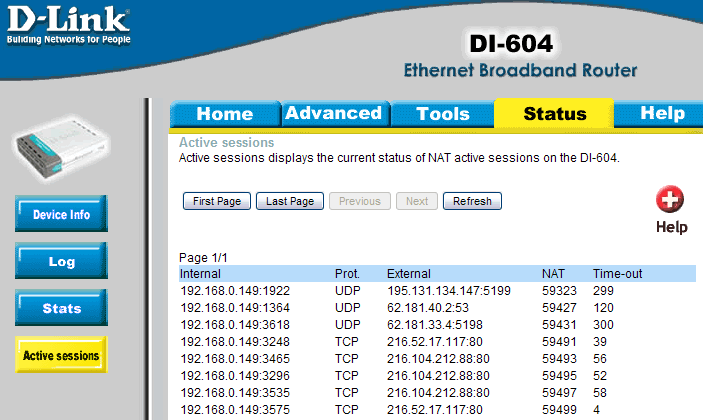
Task: Click time-out value 120
Action: pyautogui.click(x=603, y=308)
